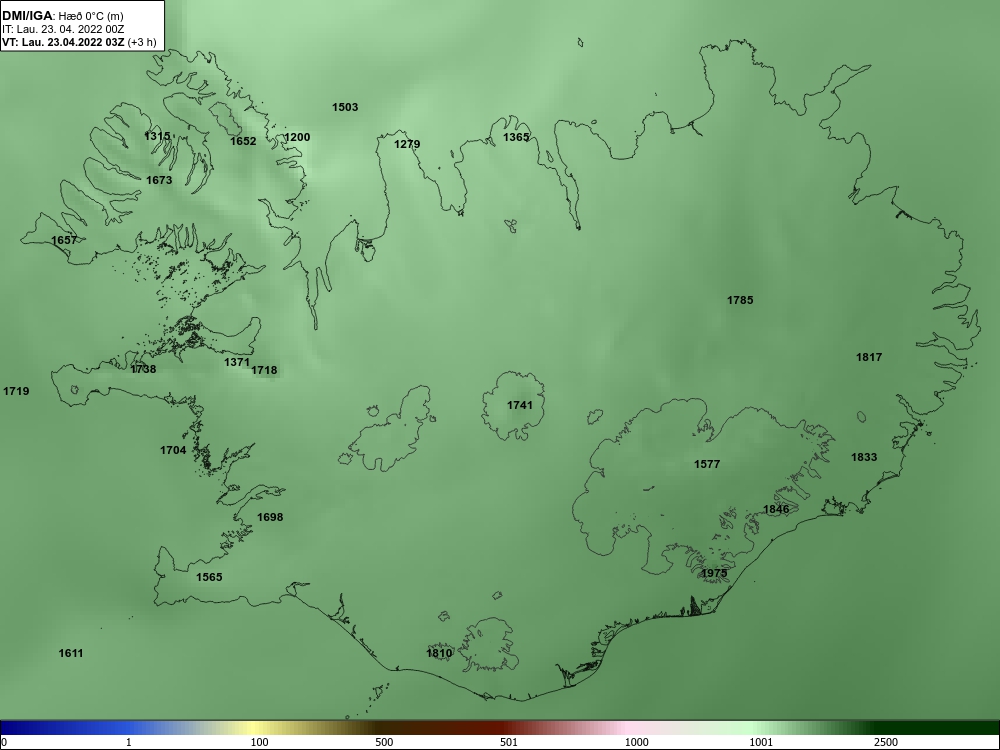The width and height of the screenshot is (1000, 750).
Task: Click the 1698 value label
Action: point(270,517)
